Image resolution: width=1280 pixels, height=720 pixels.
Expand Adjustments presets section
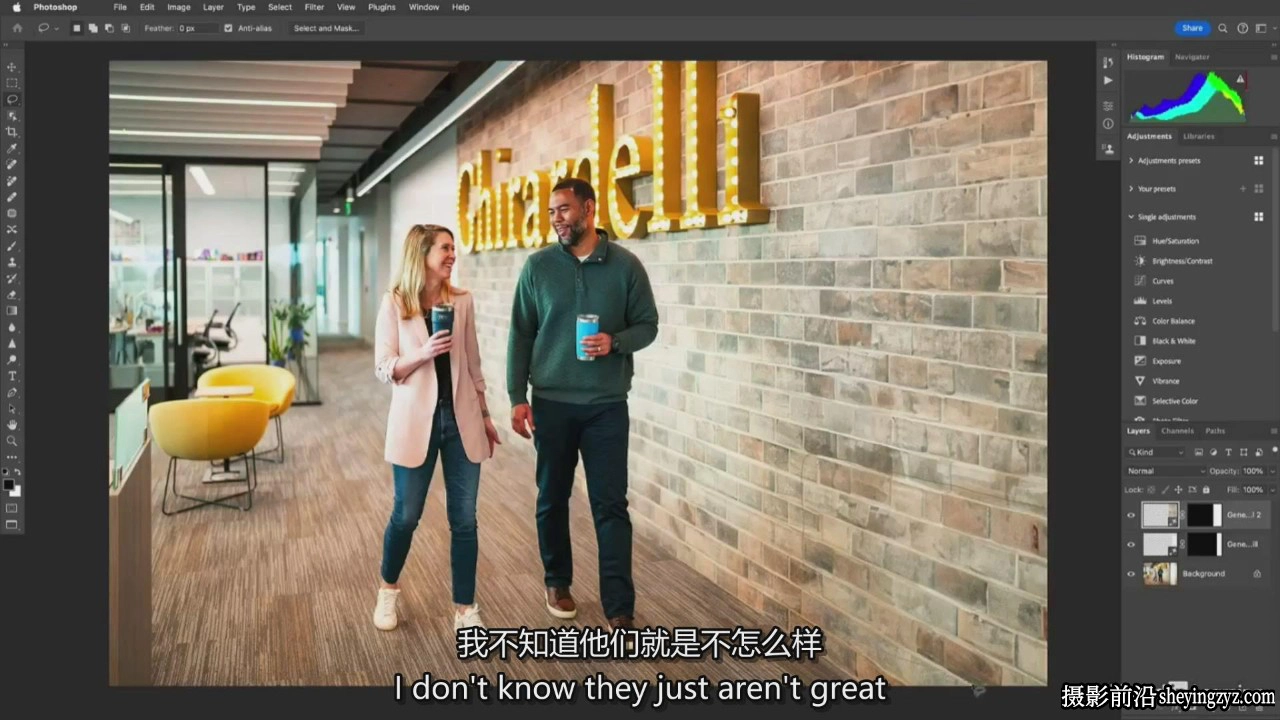pos(1131,160)
